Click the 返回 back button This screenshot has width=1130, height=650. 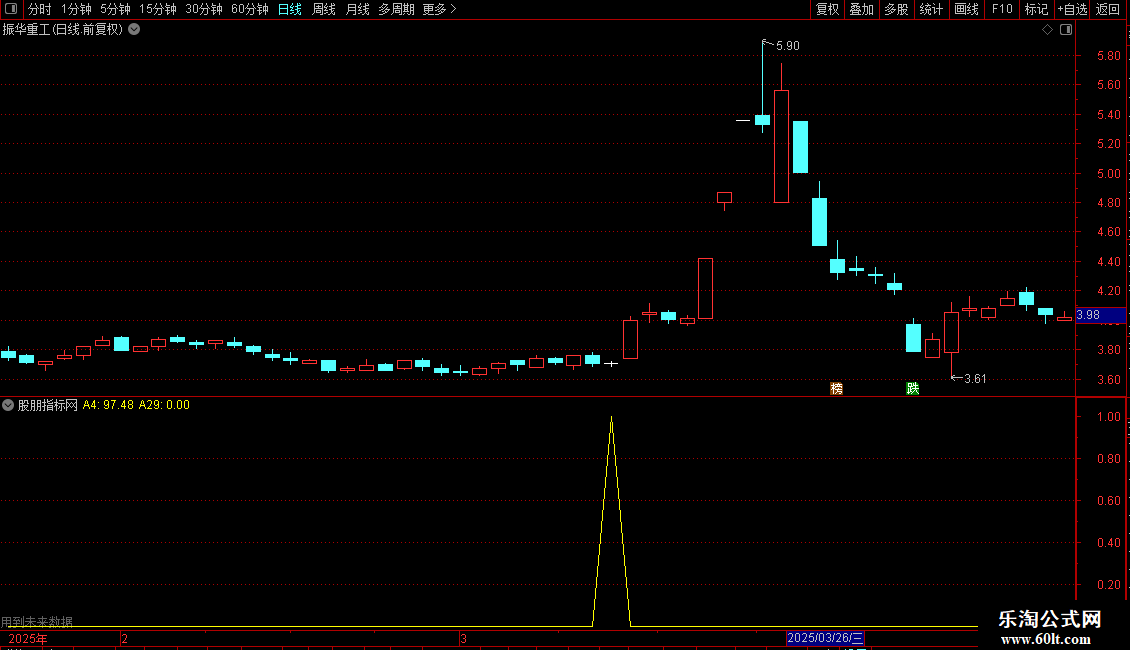pos(1108,9)
